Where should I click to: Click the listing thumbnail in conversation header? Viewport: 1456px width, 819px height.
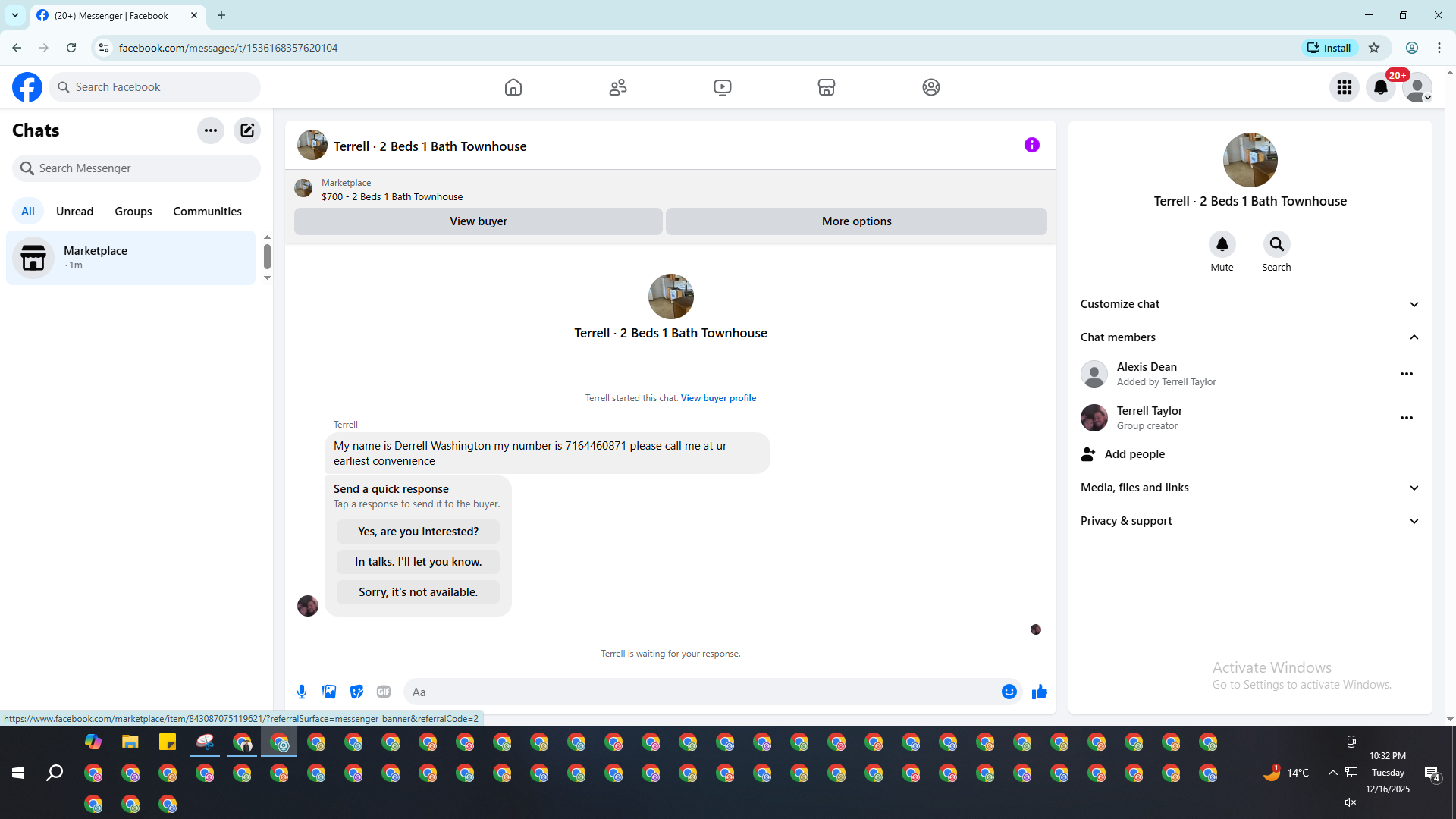(x=312, y=145)
